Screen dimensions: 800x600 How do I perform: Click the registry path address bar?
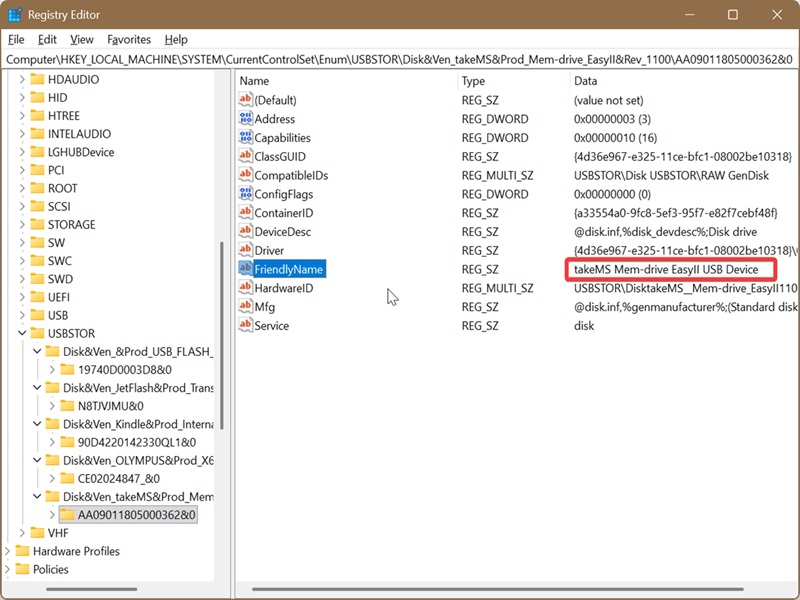click(399, 60)
